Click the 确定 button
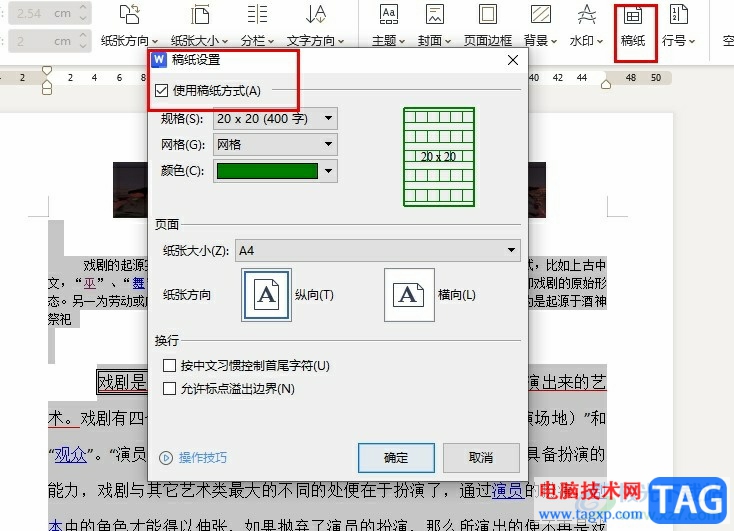Viewport: 734px width, 531px height. [396, 457]
